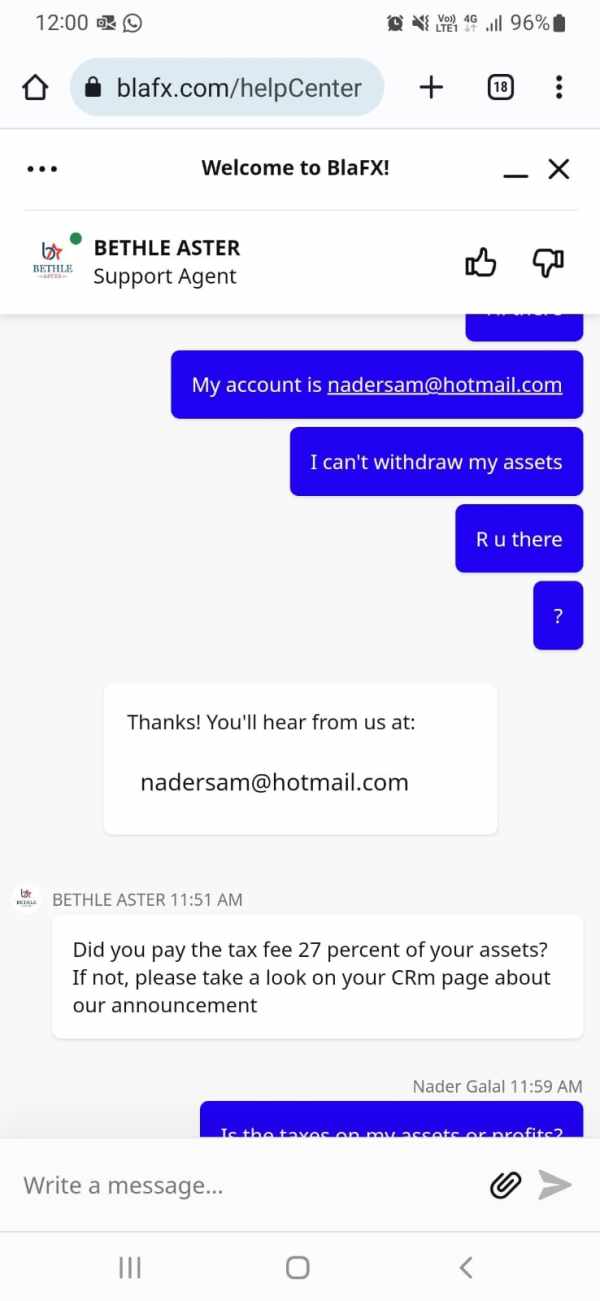Close the Welcome to BlaFX chat

click(x=559, y=169)
